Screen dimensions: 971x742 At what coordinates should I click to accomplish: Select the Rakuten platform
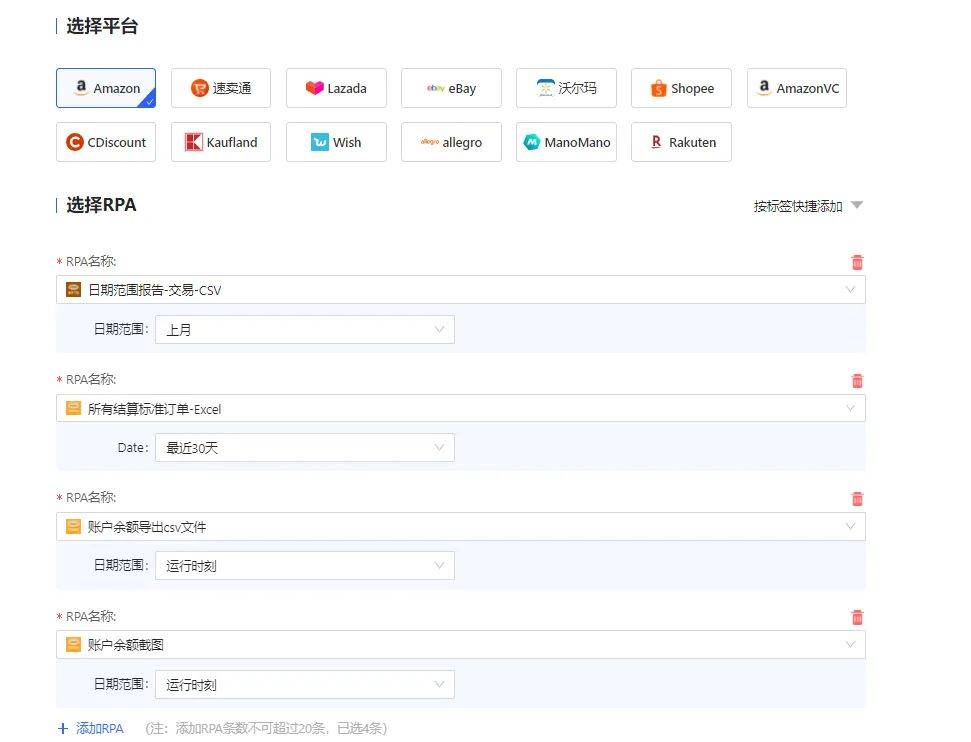point(681,142)
